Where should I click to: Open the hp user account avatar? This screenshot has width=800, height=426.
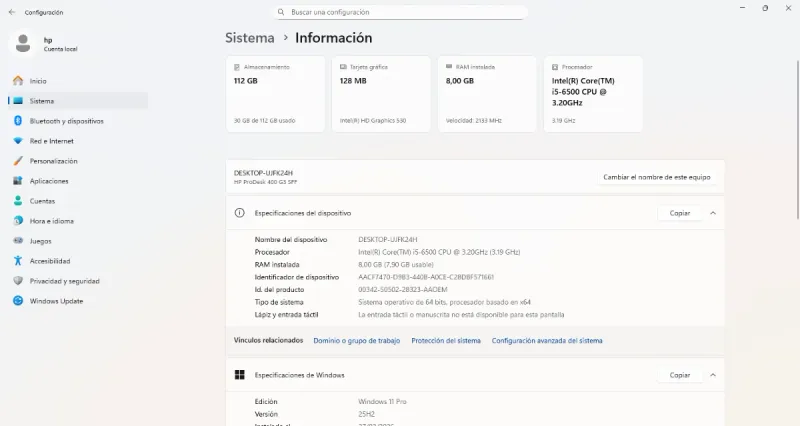[x=22, y=43]
